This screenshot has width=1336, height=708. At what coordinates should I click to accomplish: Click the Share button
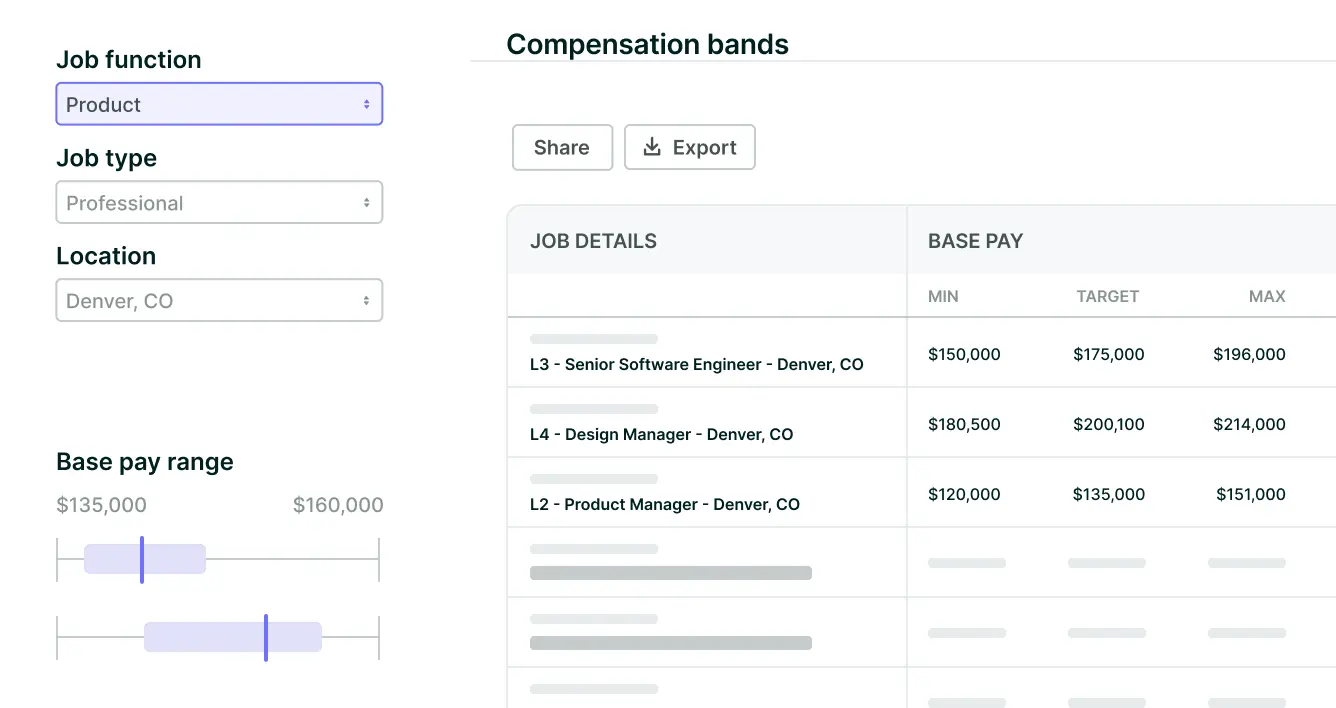(x=562, y=147)
